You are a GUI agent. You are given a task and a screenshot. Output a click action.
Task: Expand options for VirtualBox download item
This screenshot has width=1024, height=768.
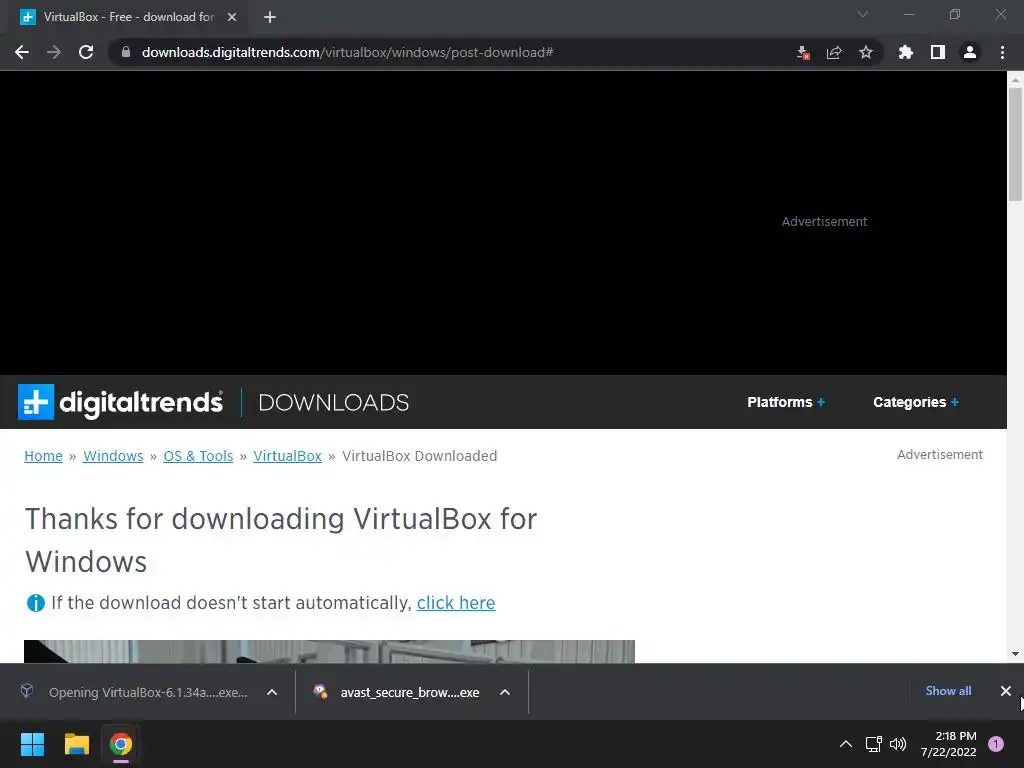(272, 692)
